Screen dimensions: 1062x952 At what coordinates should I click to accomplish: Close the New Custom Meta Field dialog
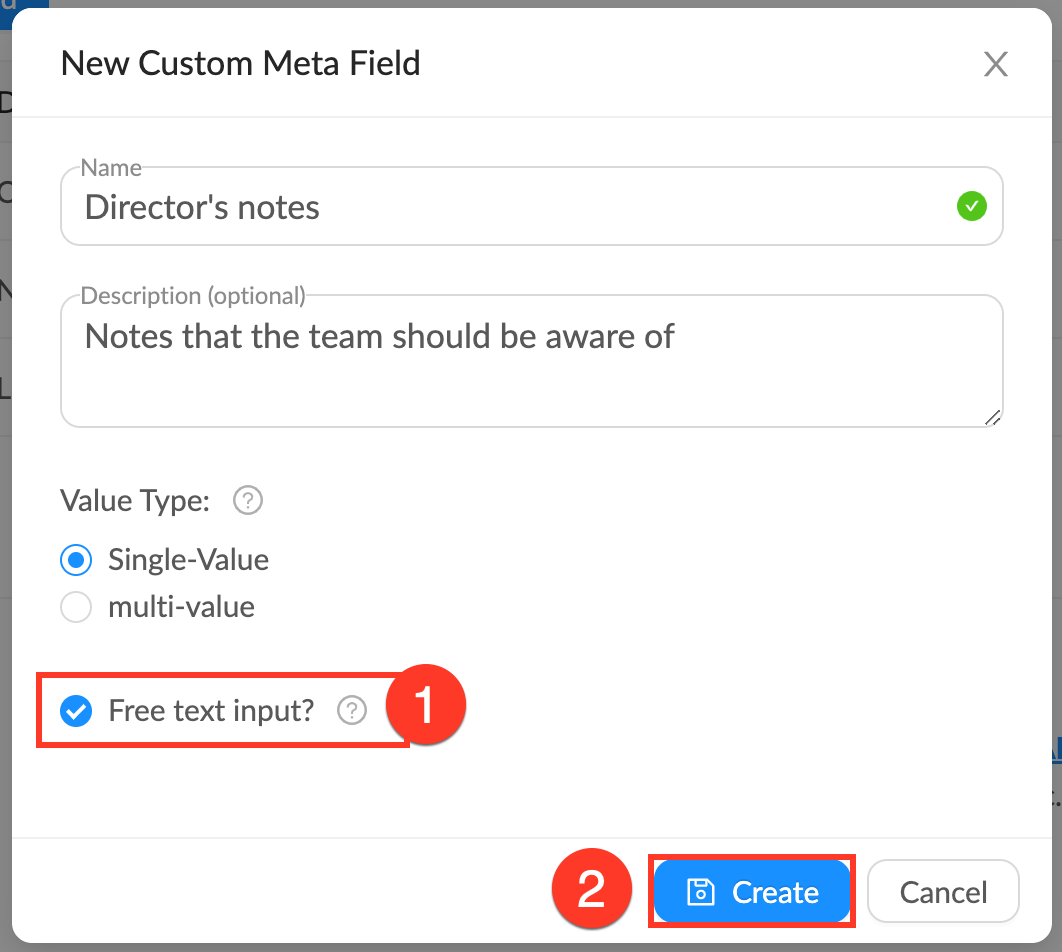pos(995,65)
